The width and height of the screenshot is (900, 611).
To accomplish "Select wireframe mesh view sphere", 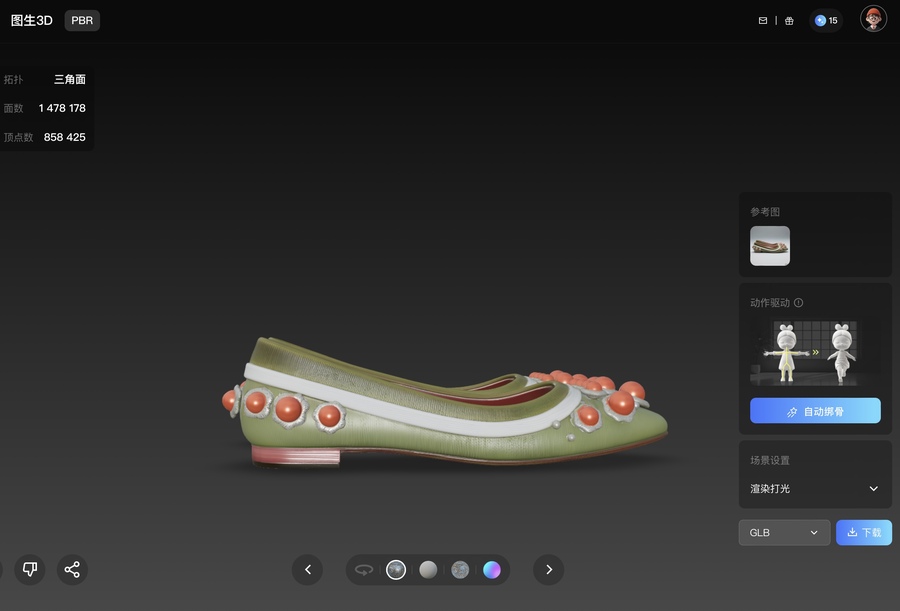I will coord(460,570).
